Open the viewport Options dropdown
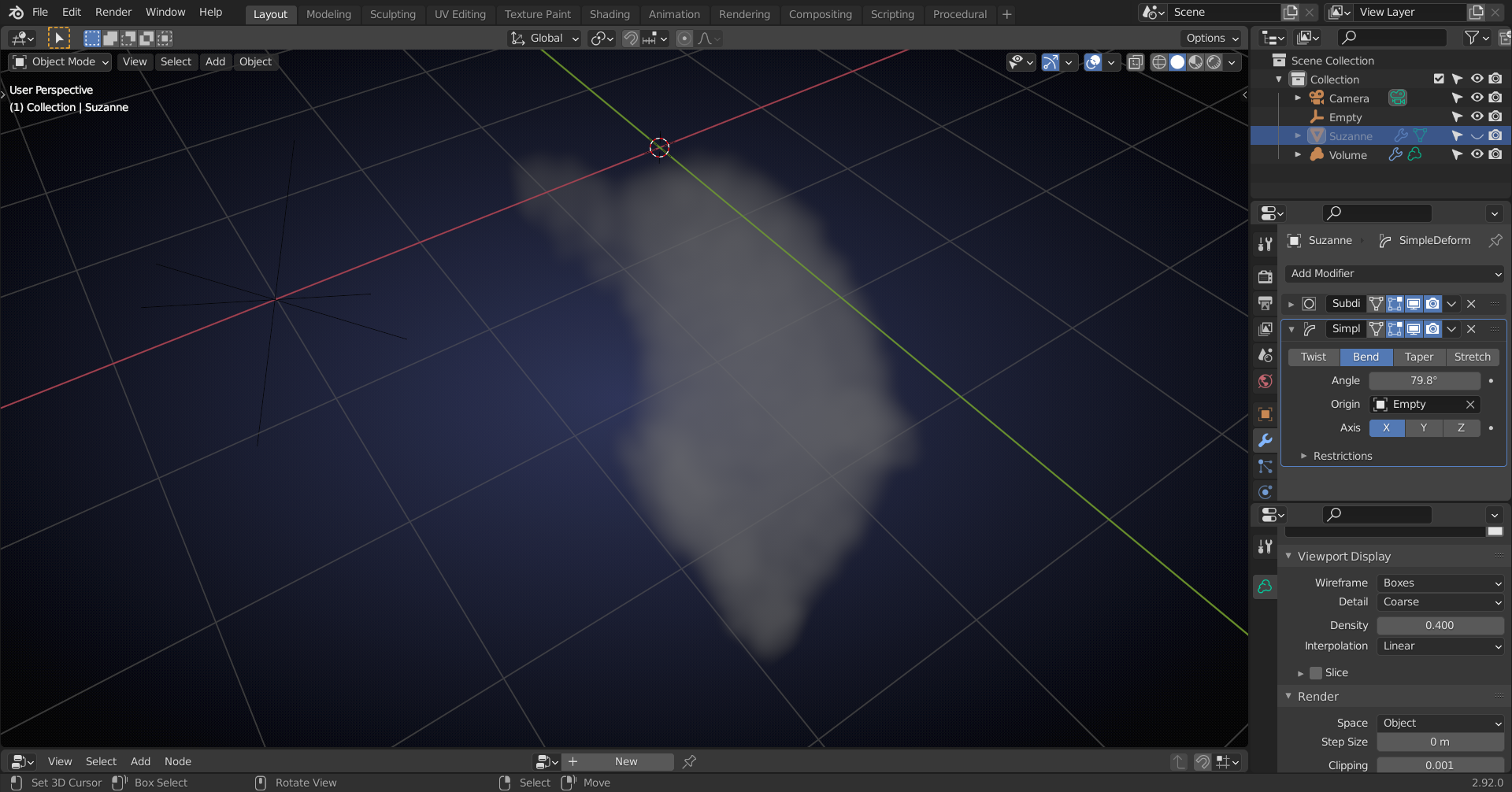This screenshot has height=792, width=1512. (1212, 38)
